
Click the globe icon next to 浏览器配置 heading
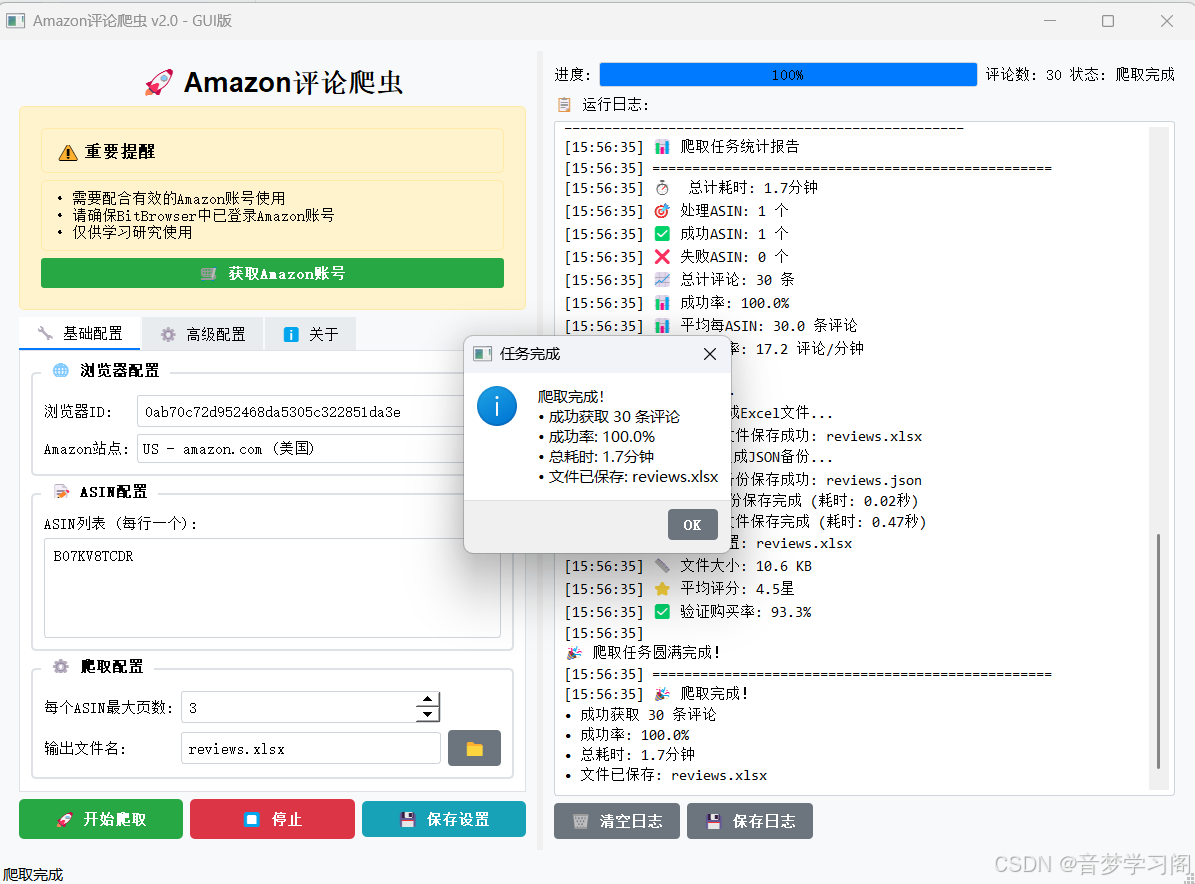tap(59, 371)
